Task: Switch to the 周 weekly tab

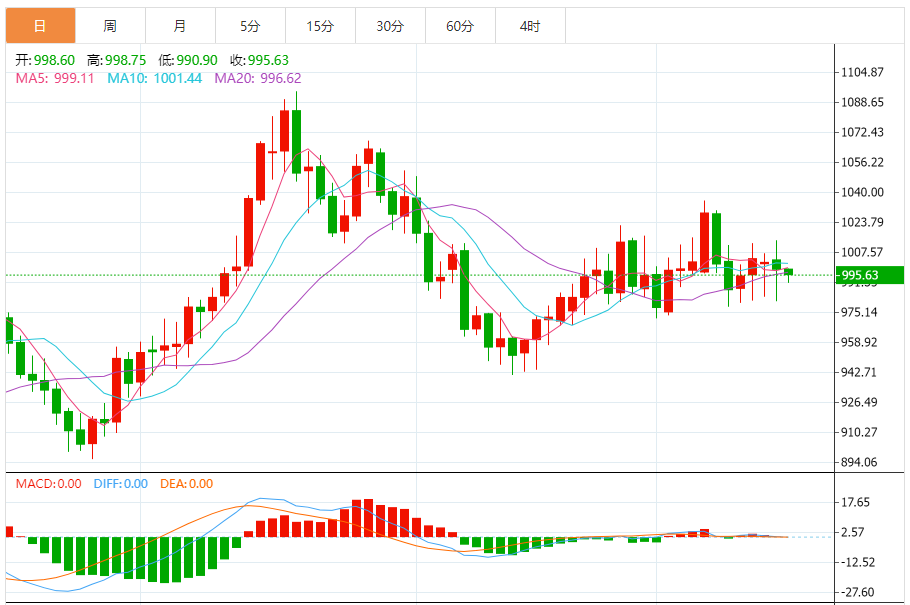Action: pos(110,26)
